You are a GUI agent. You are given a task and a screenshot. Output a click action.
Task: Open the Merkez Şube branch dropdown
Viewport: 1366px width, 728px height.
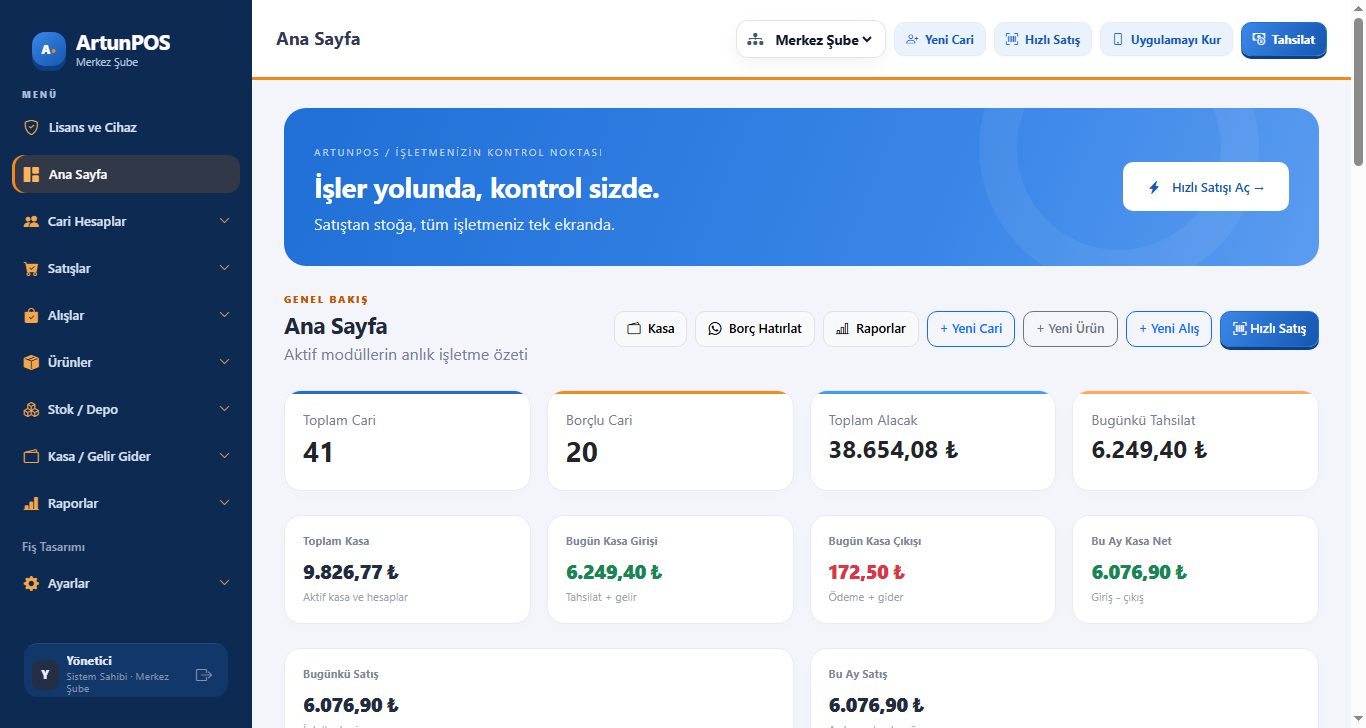(811, 40)
